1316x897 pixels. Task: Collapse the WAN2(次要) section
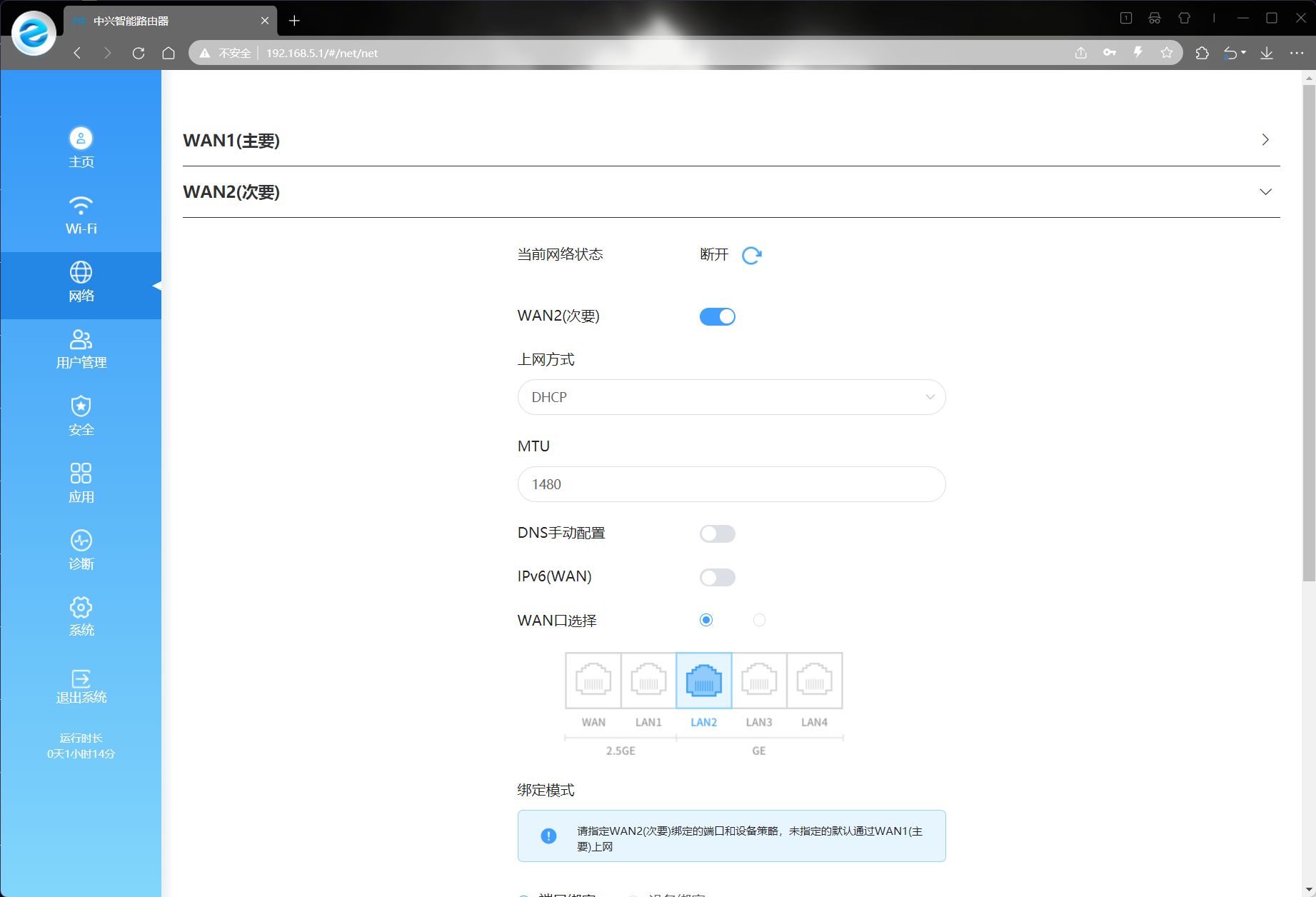coord(1265,191)
